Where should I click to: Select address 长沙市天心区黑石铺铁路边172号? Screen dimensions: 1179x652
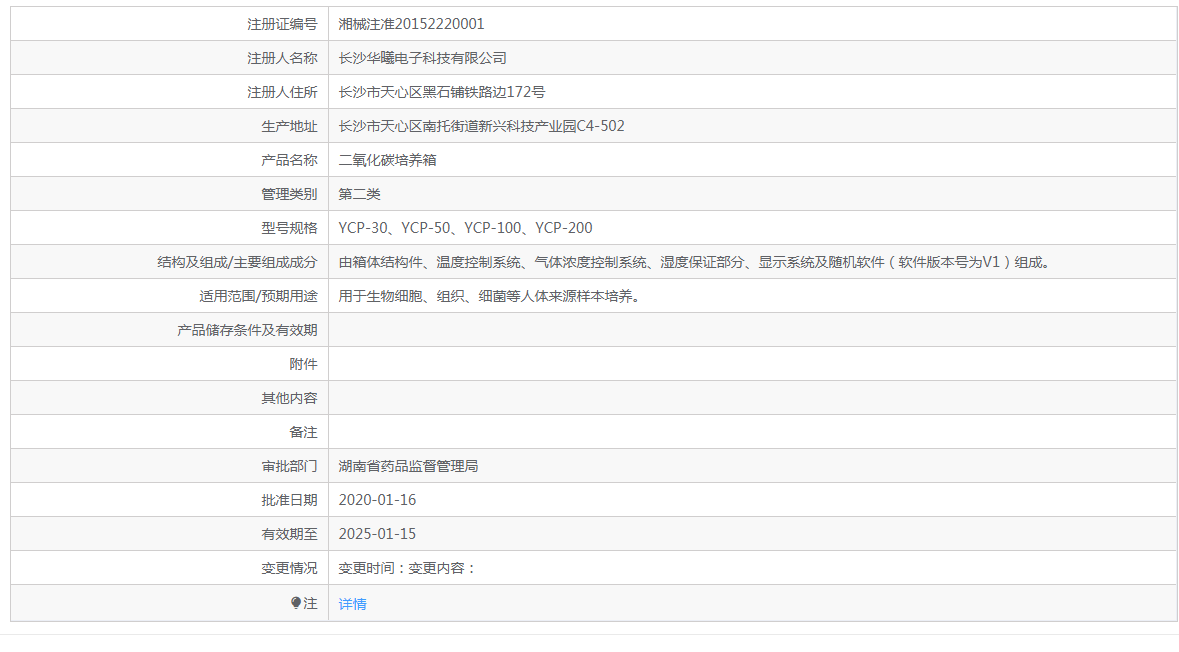pos(441,92)
